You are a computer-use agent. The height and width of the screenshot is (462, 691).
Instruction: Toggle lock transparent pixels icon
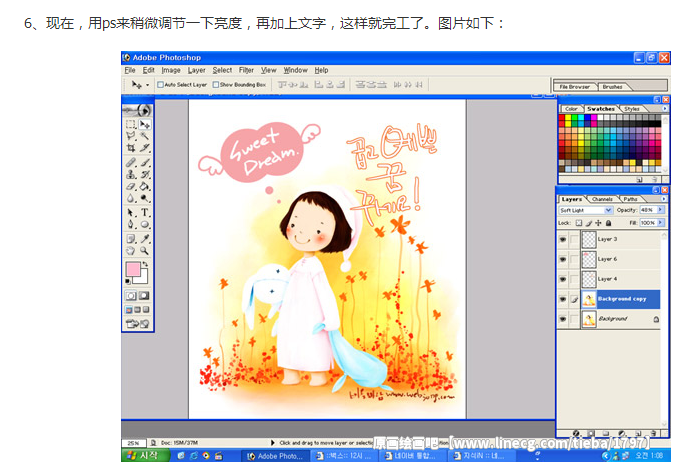pyautogui.click(x=579, y=223)
